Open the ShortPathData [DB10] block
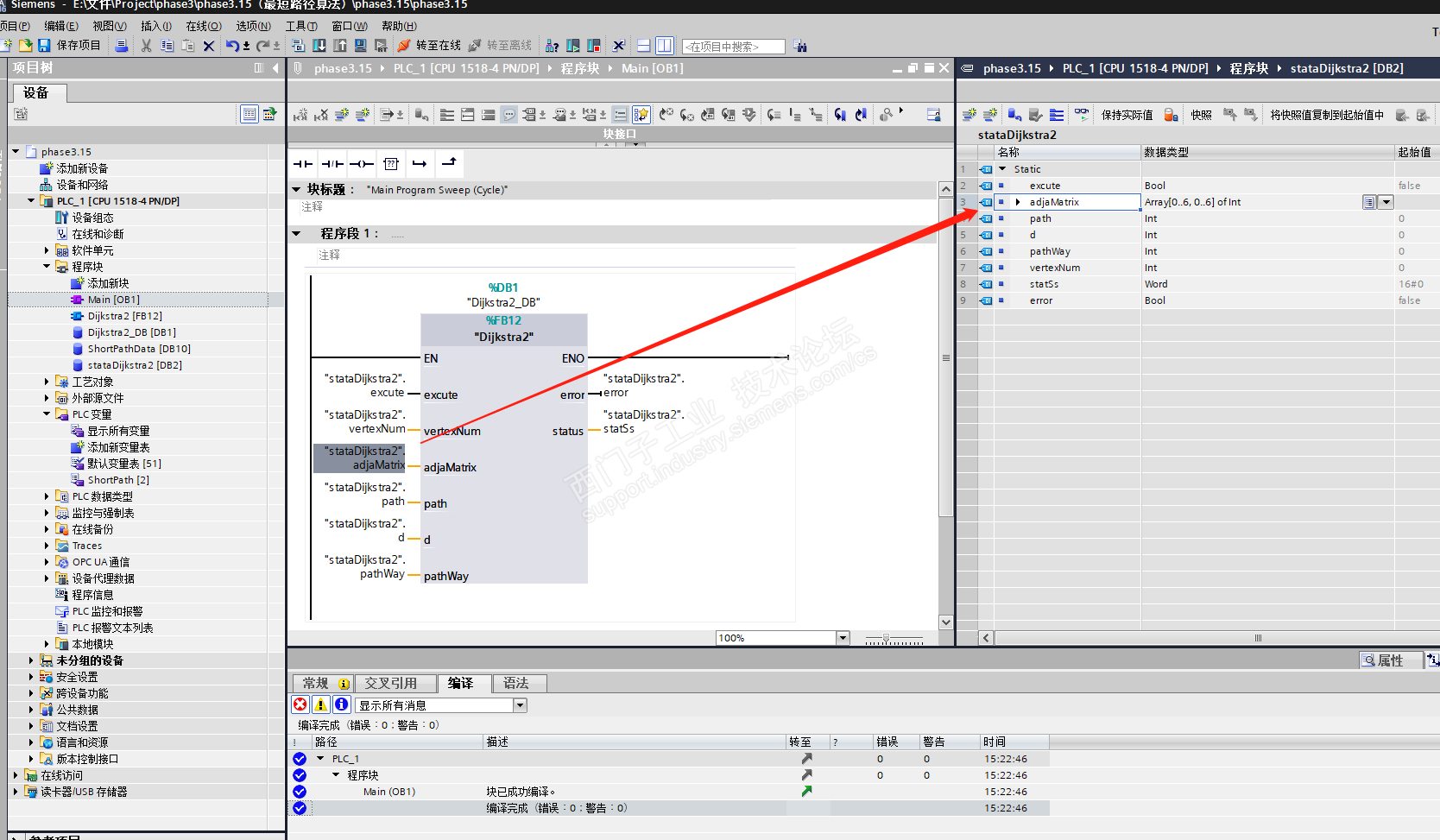 pos(139,349)
